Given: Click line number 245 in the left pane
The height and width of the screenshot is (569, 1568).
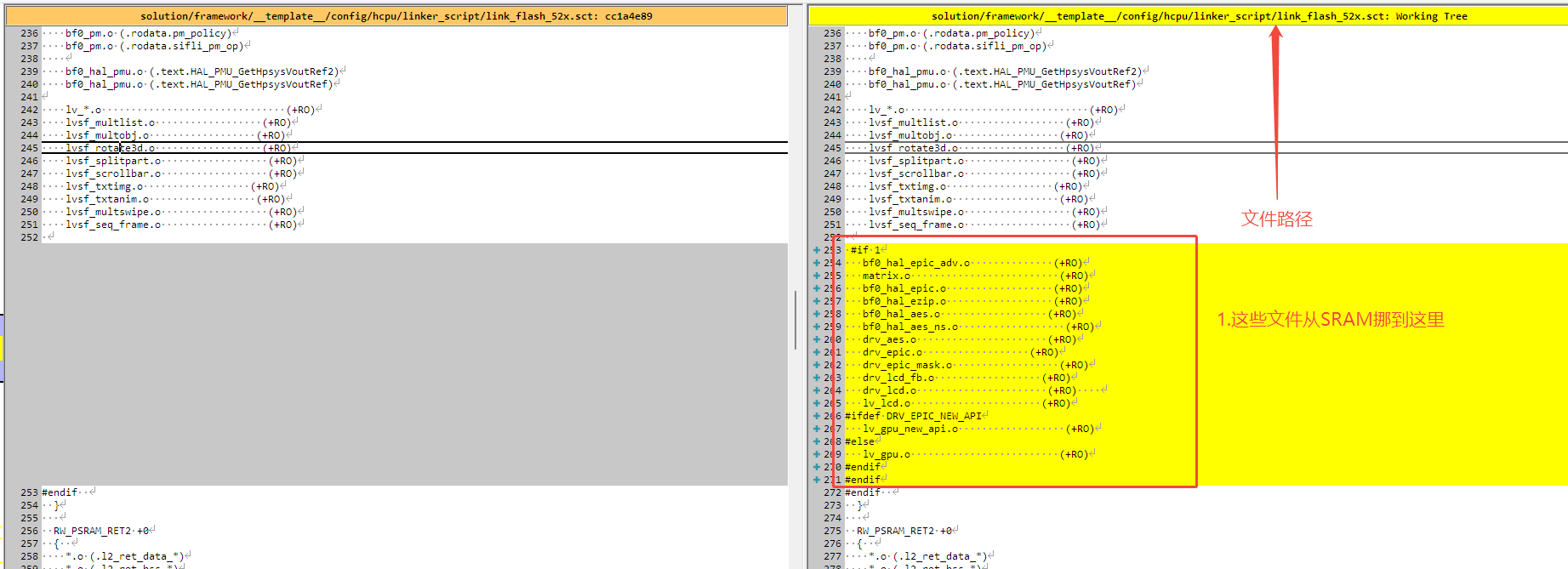Looking at the screenshot, I should pos(30,148).
